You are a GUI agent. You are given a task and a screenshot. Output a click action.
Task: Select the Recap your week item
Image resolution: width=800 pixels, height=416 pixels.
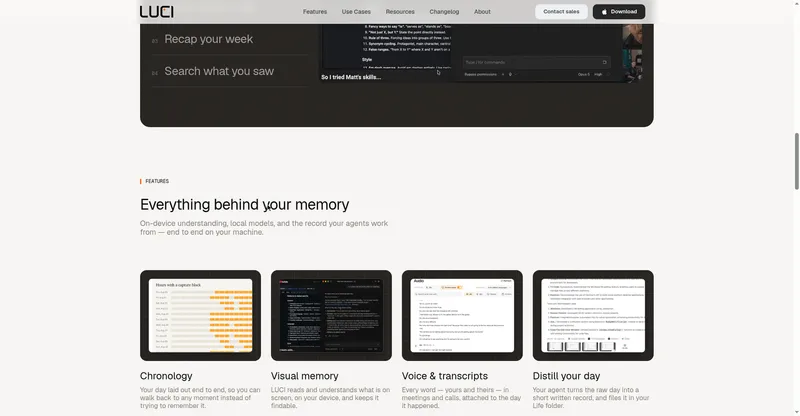pyautogui.click(x=208, y=39)
